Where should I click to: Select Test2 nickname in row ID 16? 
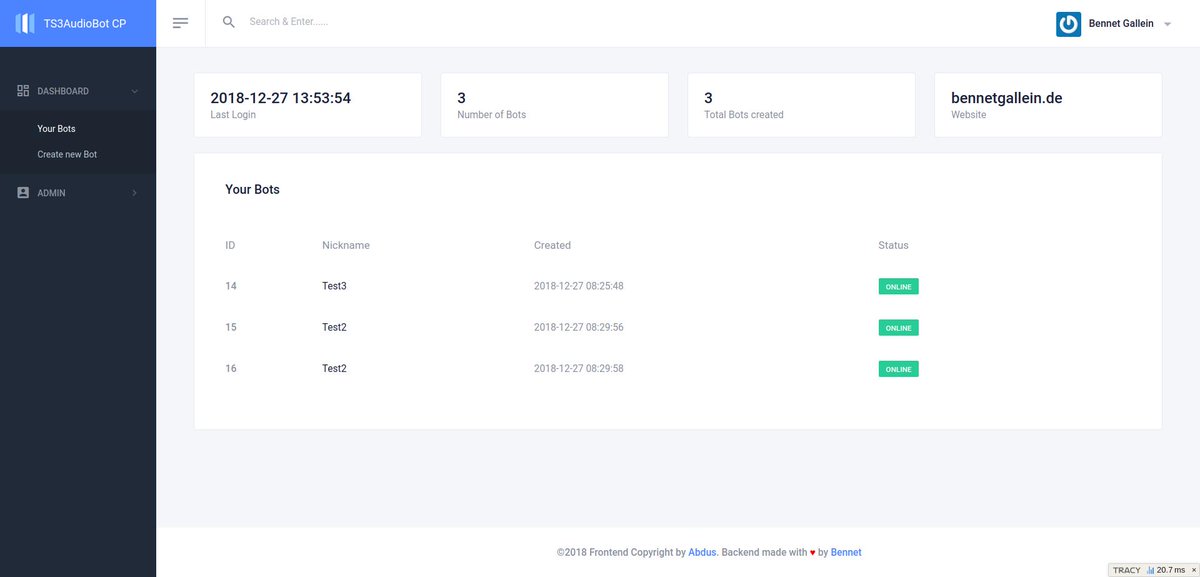click(x=334, y=368)
